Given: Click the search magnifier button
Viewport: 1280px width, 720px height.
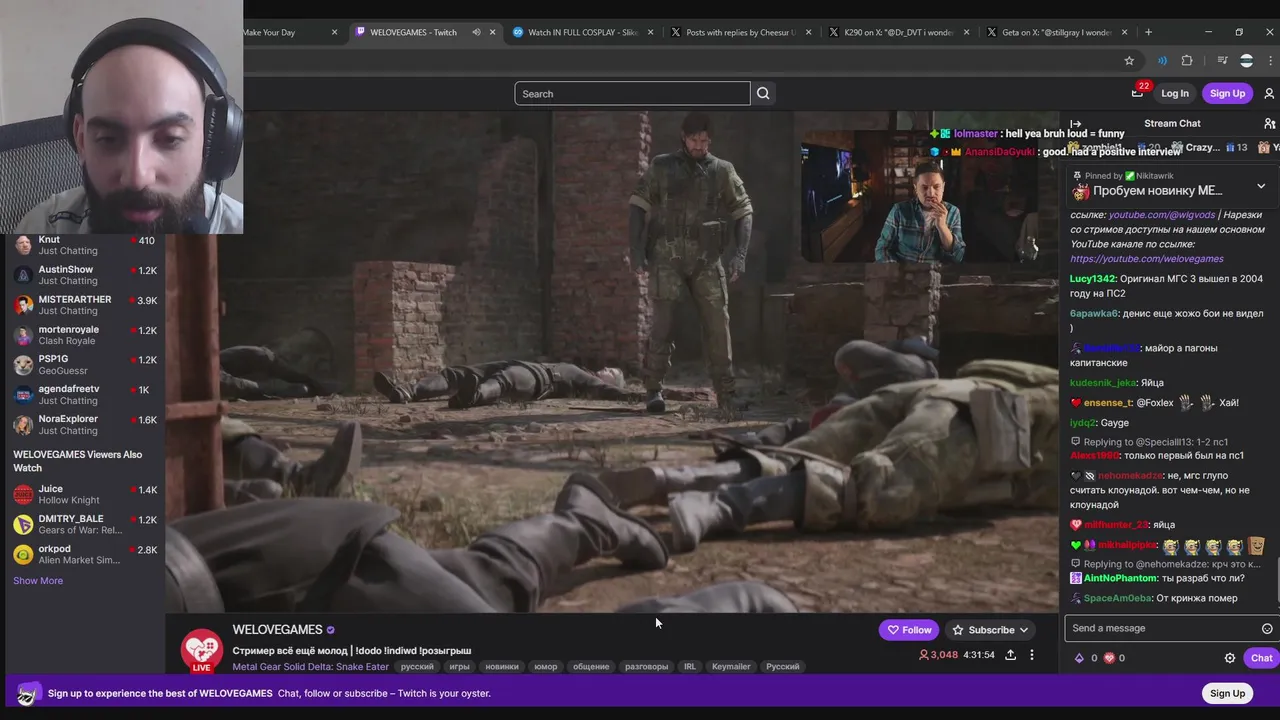Looking at the screenshot, I should [x=763, y=94].
